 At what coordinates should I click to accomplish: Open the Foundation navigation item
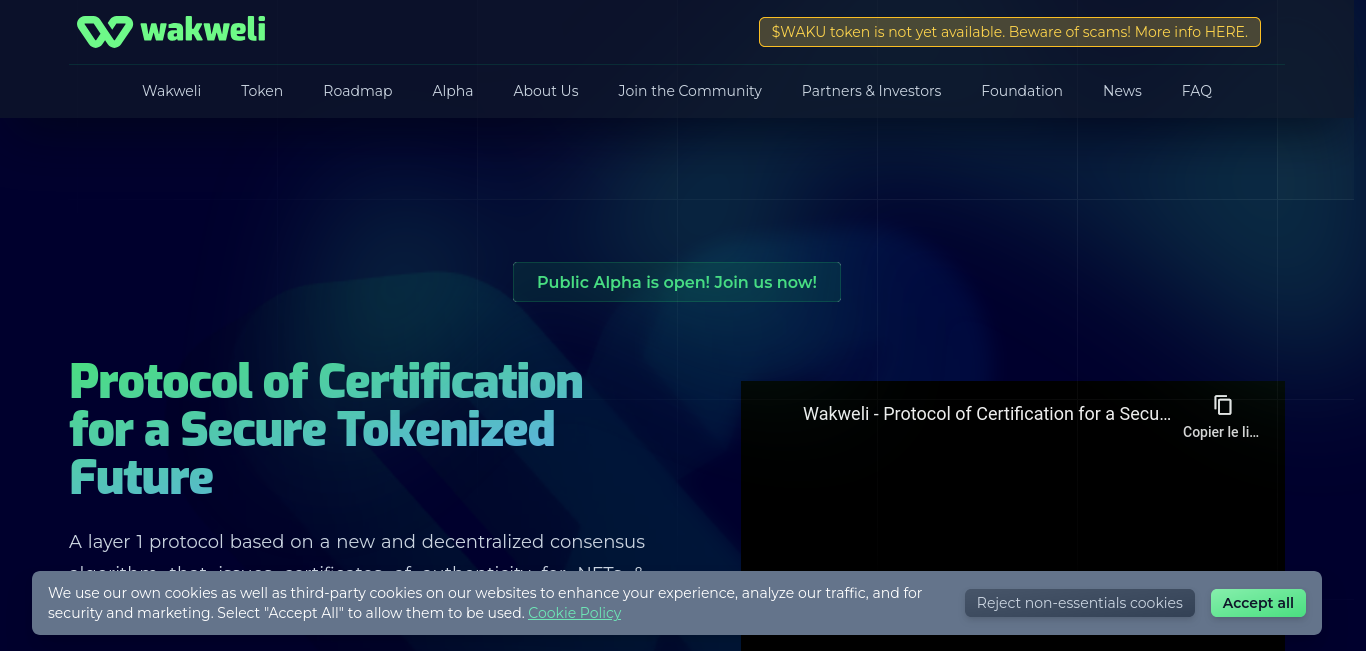point(1022,91)
